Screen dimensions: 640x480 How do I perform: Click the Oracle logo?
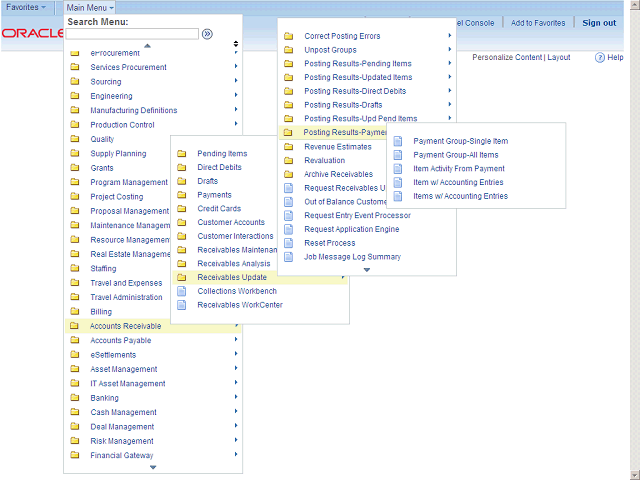click(32, 33)
